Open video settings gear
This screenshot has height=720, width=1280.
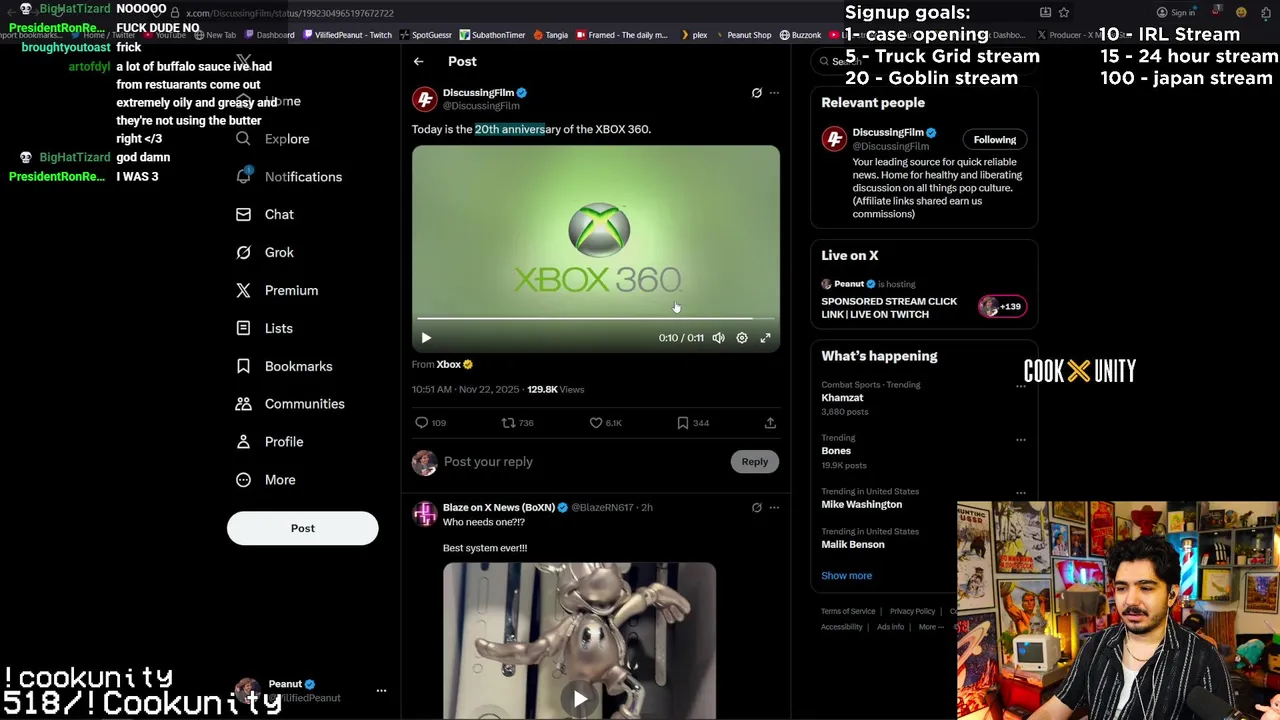pyautogui.click(x=742, y=338)
